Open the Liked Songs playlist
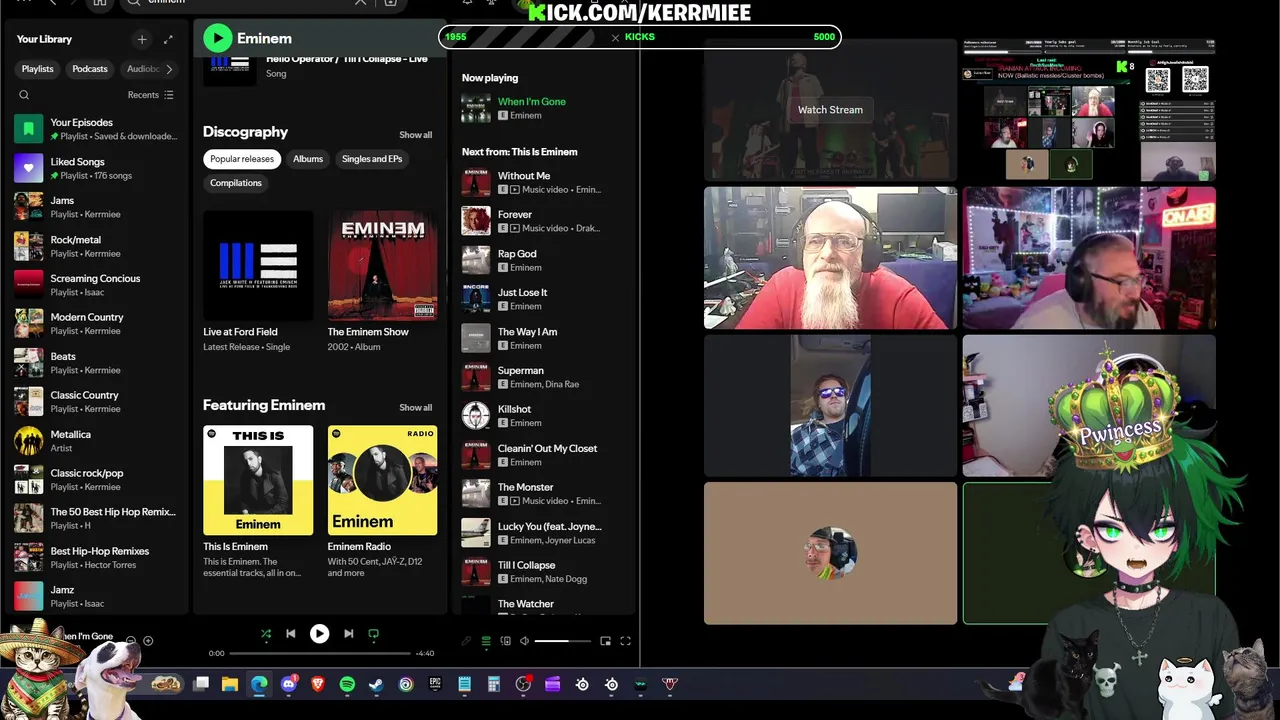 click(97, 168)
